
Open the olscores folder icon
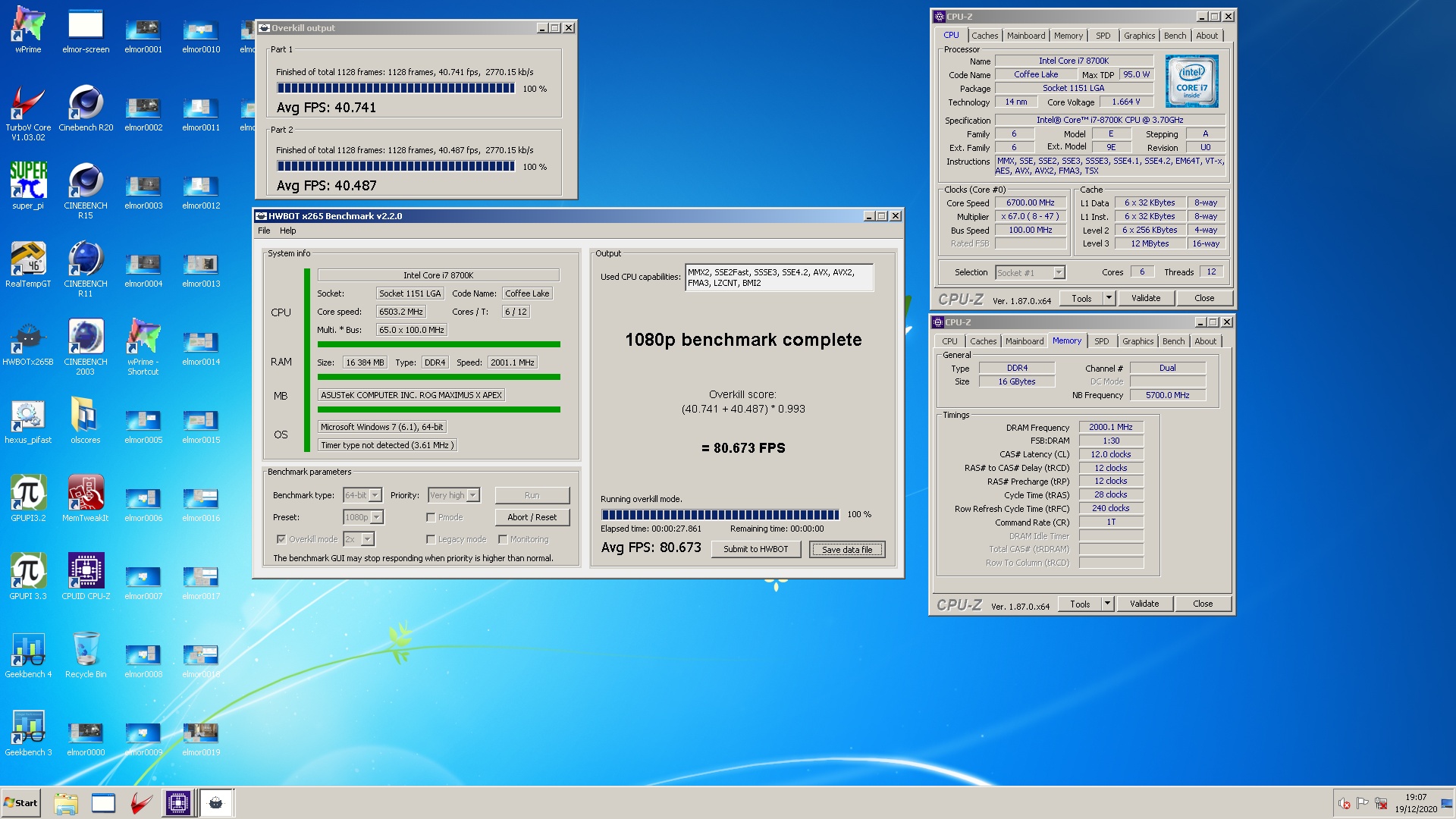86,420
